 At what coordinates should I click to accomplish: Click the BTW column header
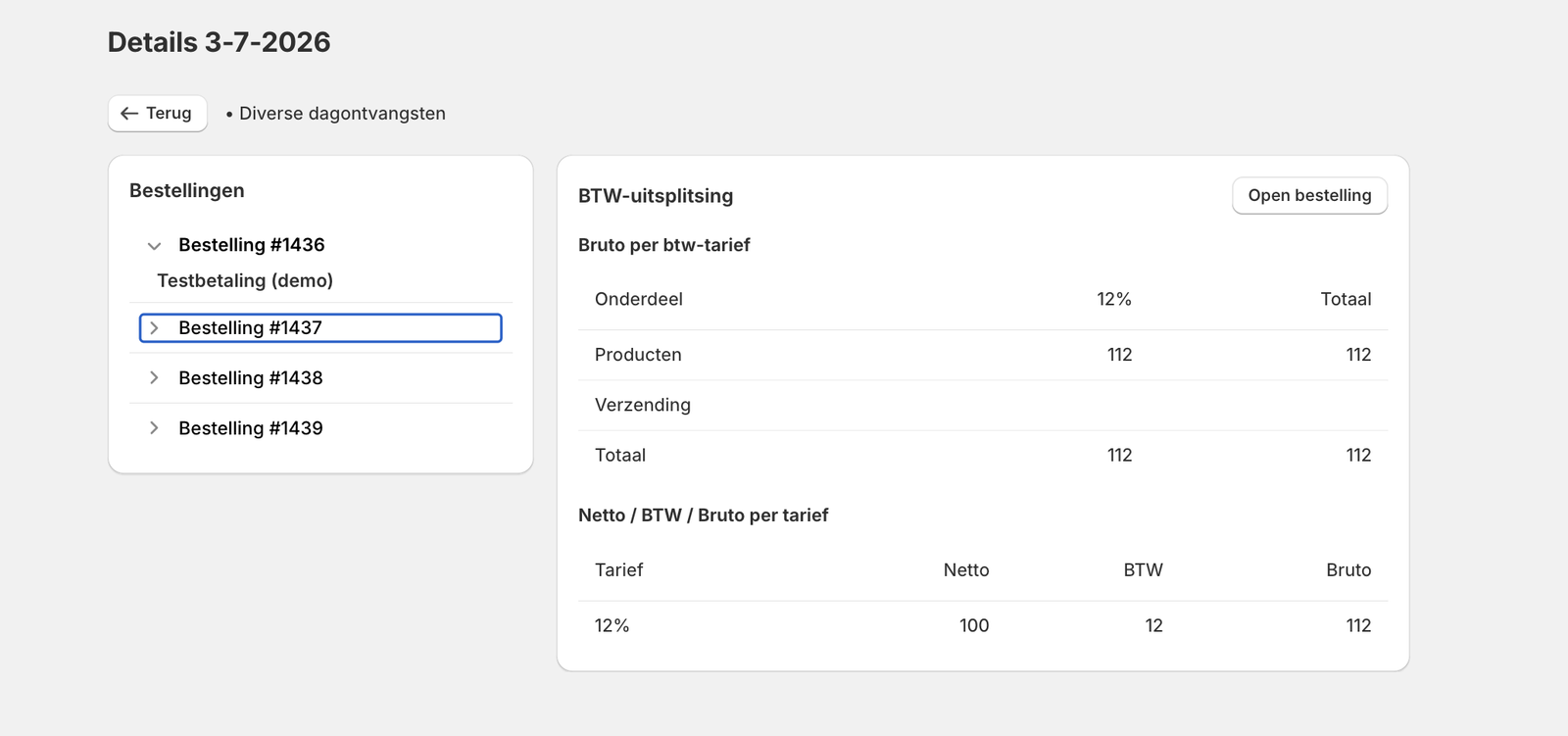1143,570
